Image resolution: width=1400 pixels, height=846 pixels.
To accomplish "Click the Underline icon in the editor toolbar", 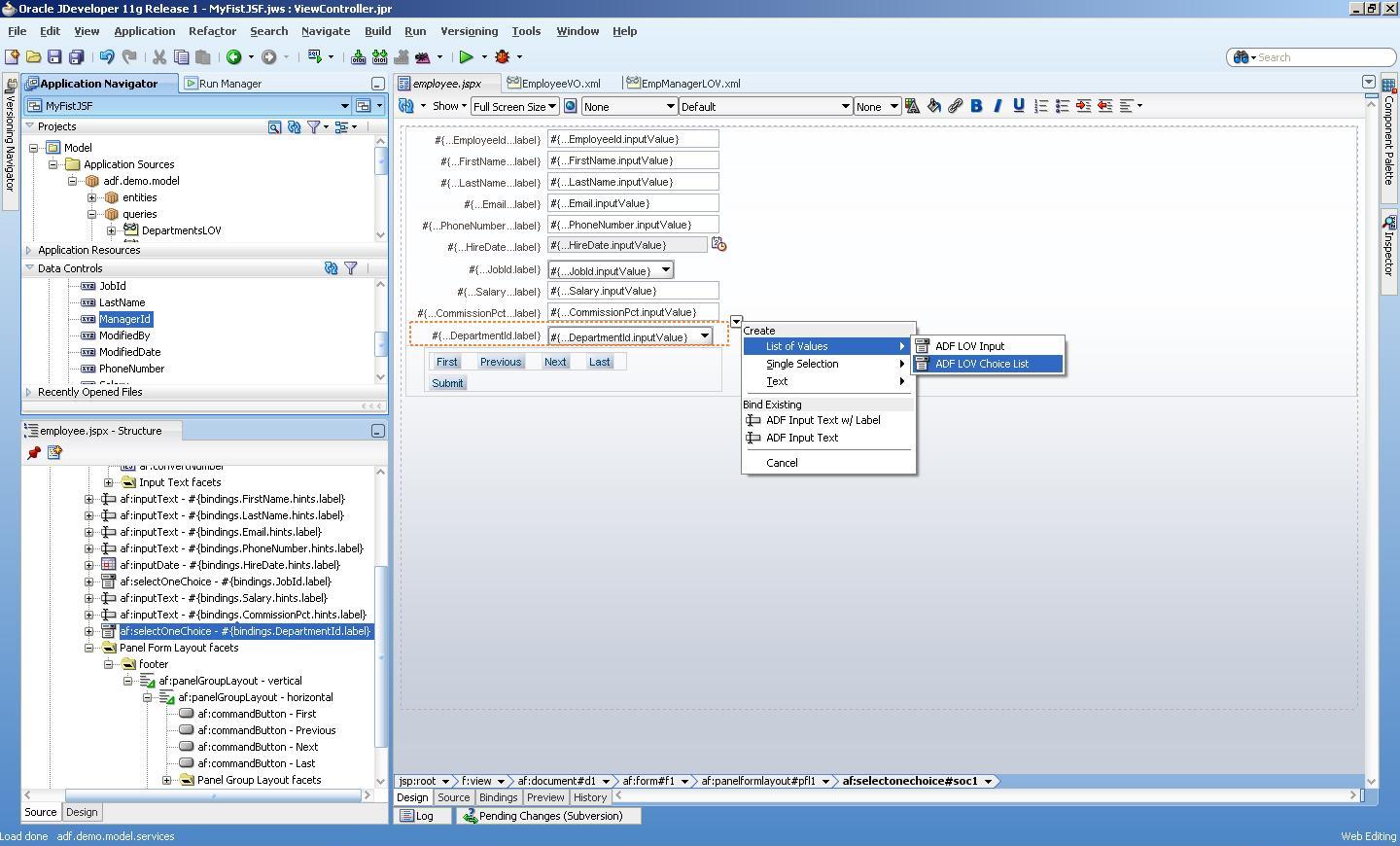I will click(1018, 106).
